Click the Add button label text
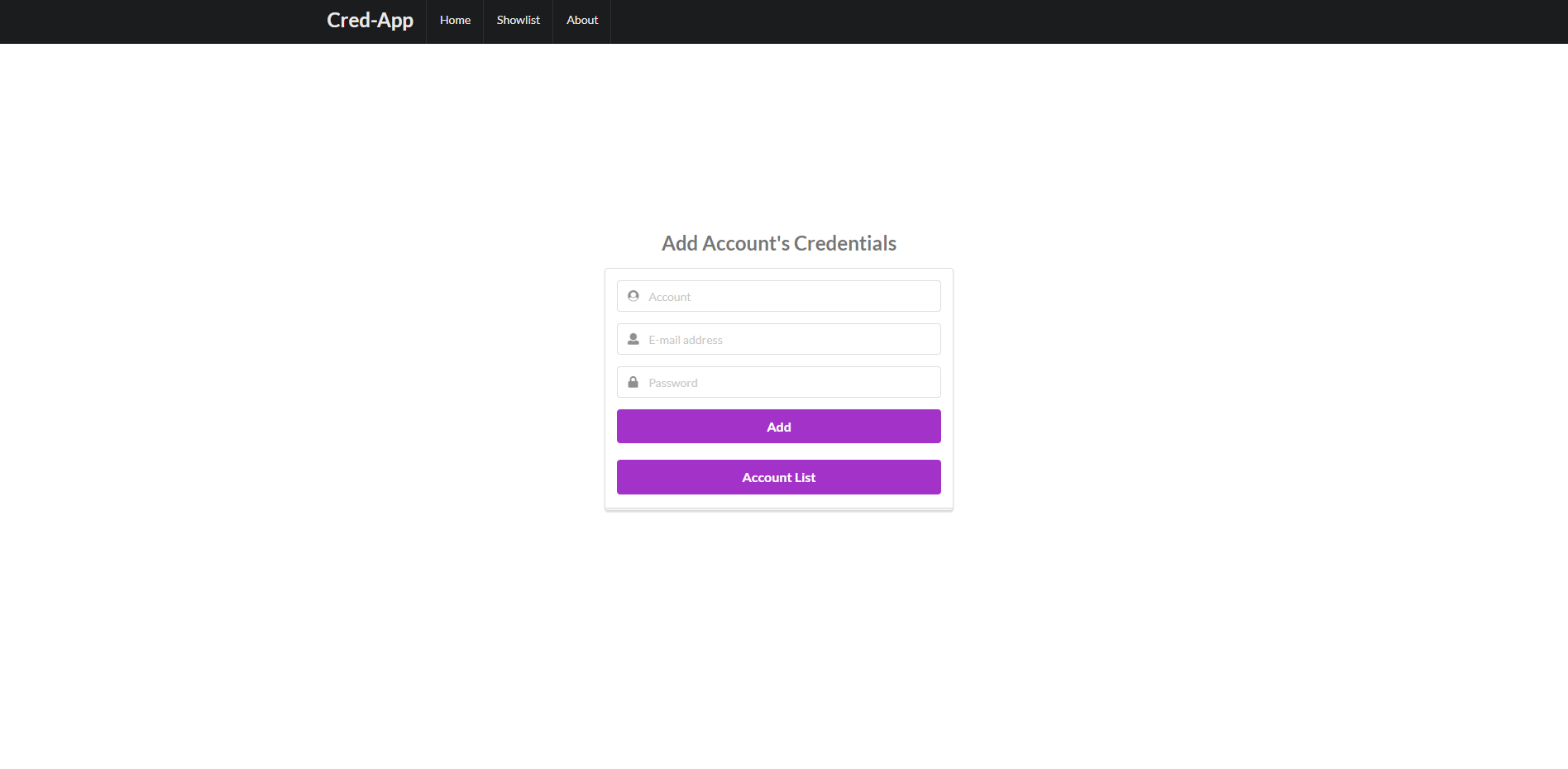The width and height of the screenshot is (1568, 769). point(778,427)
